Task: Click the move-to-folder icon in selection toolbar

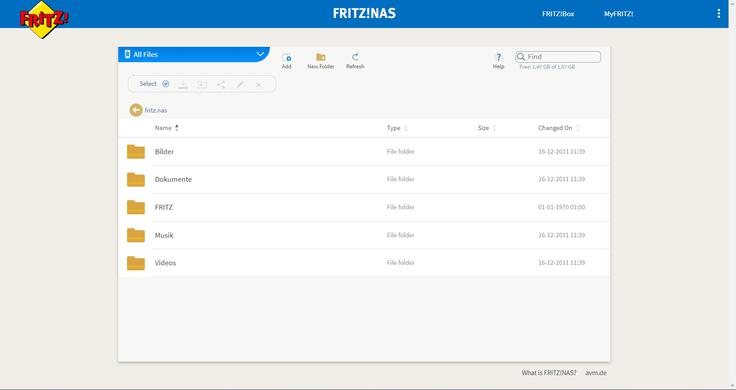Action: point(202,84)
